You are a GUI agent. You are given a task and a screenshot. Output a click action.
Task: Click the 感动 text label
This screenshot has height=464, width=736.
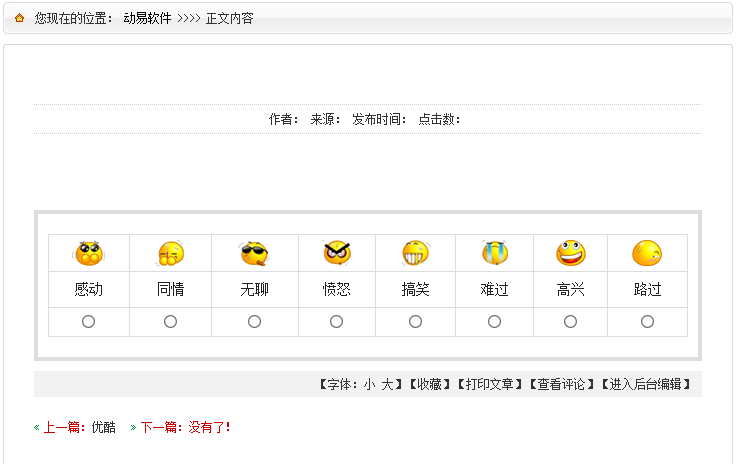pyautogui.click(x=89, y=289)
